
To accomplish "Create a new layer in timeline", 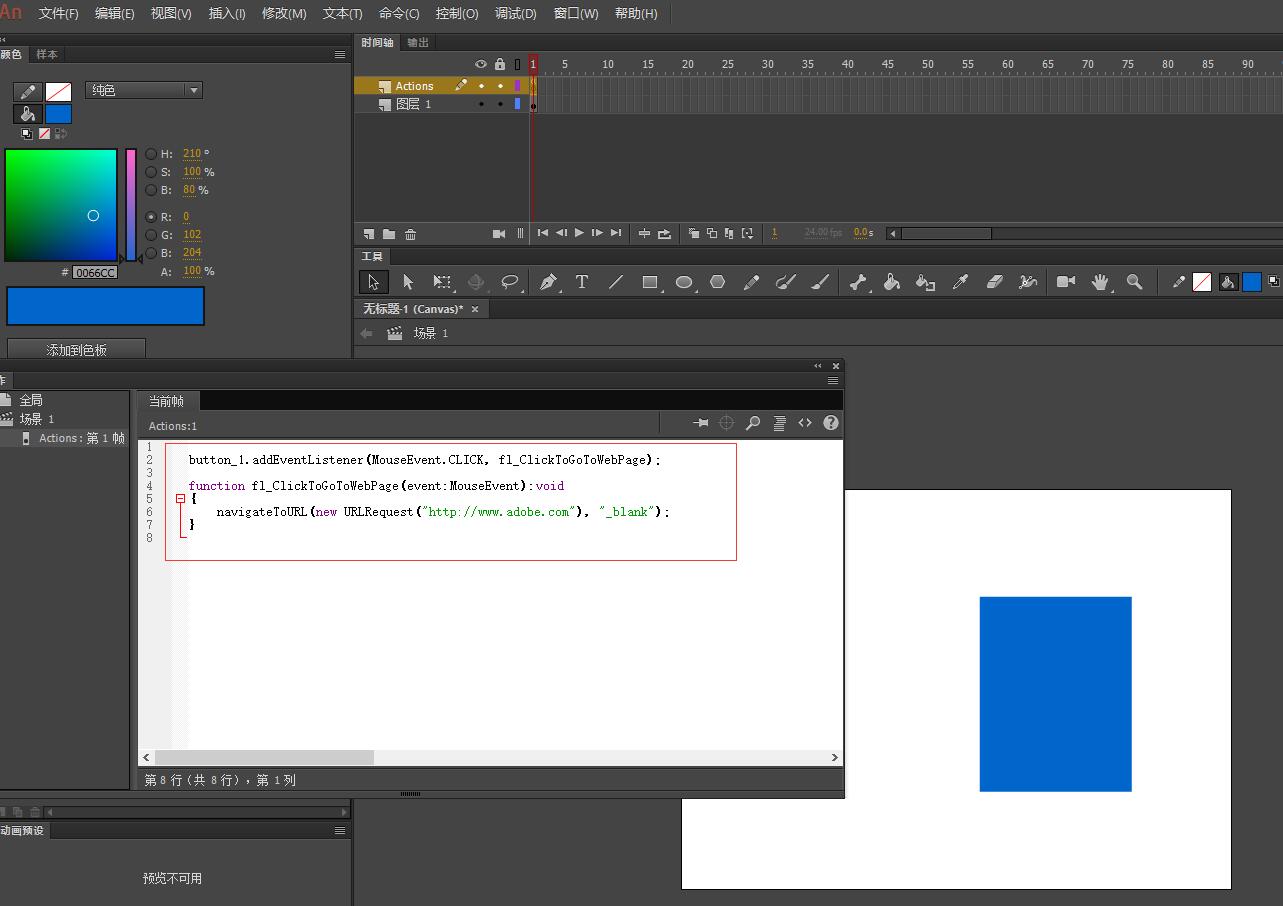I will coord(368,234).
